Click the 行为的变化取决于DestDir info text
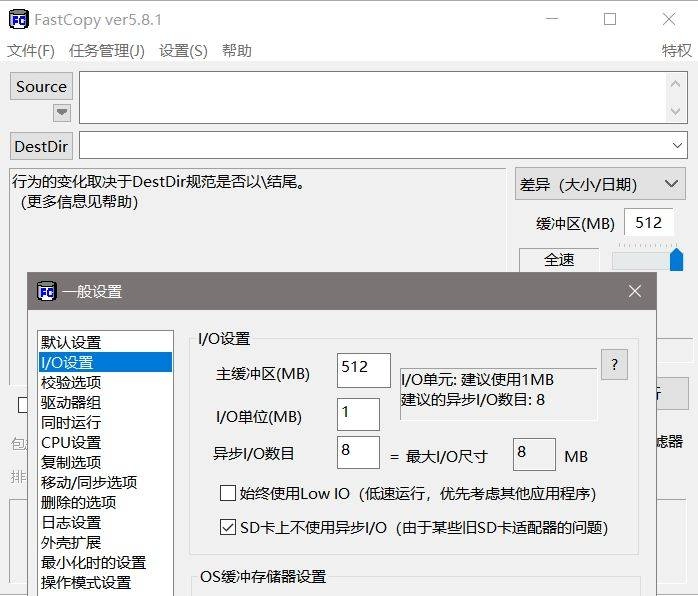Screen dimensions: 698x596 [x=158, y=191]
